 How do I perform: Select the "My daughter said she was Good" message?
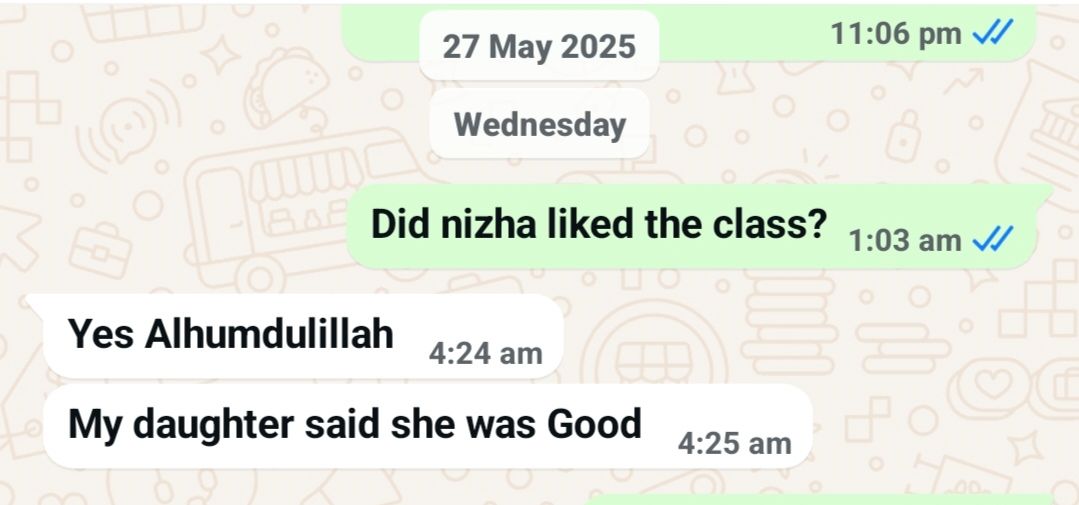427,426
